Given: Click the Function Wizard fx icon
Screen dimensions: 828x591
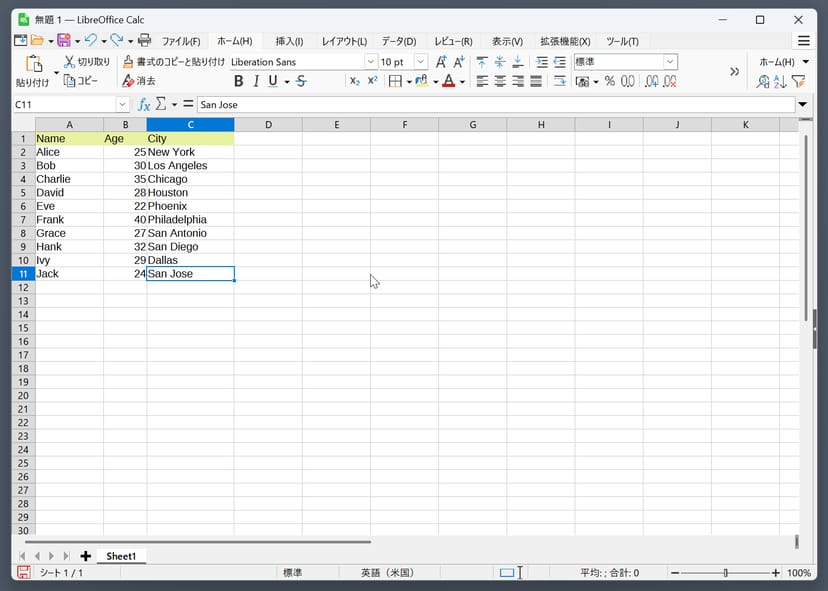Looking at the screenshot, I should point(143,104).
